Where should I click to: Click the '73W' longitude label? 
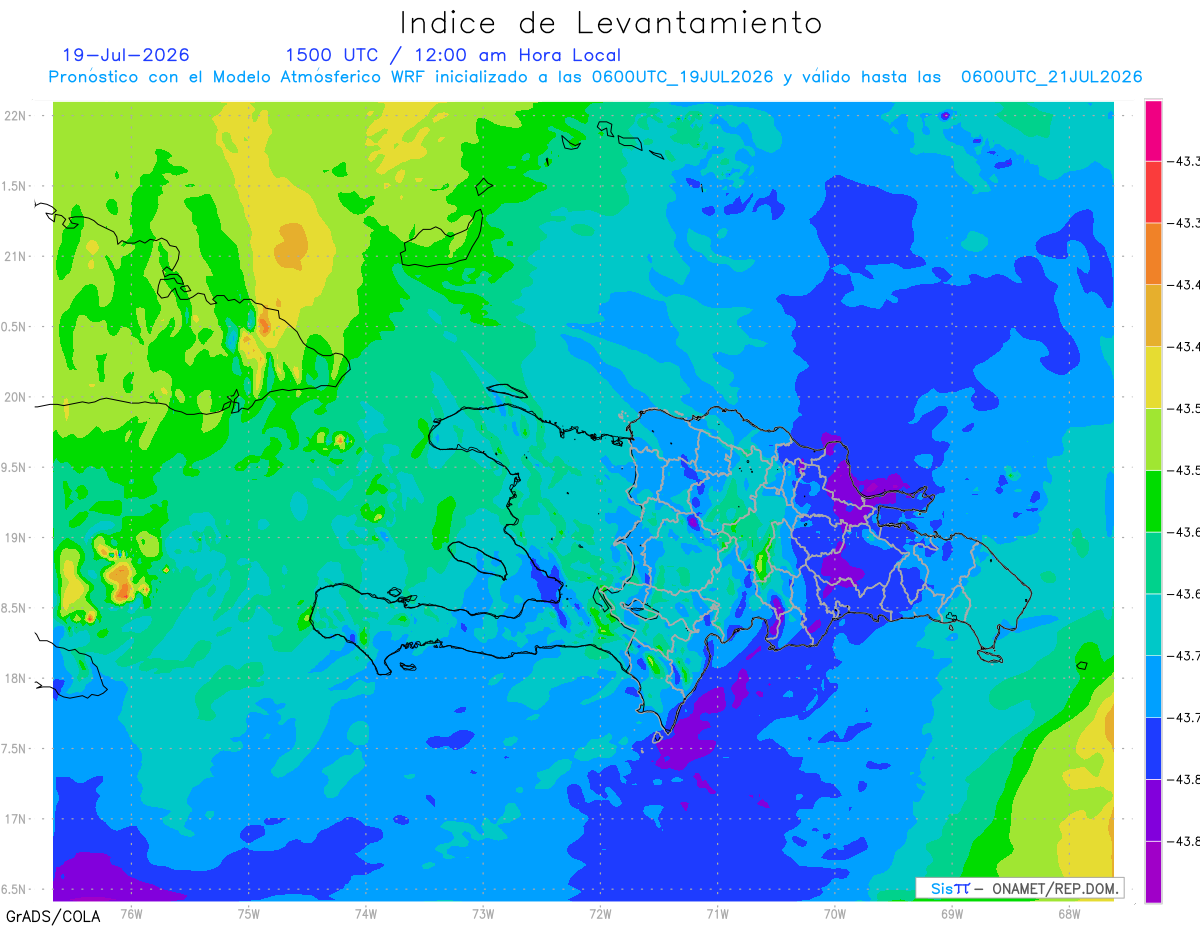pyautogui.click(x=483, y=913)
